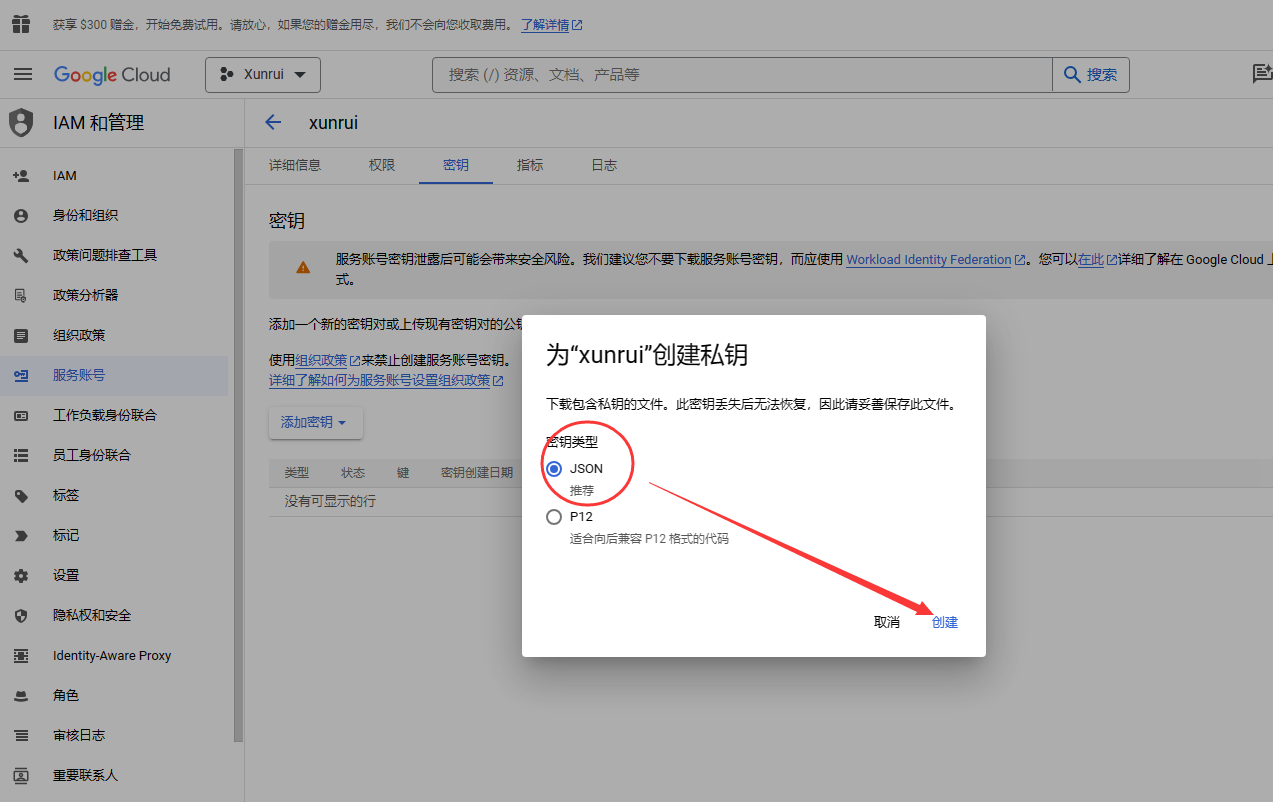Open the 指标 tab

click(530, 165)
